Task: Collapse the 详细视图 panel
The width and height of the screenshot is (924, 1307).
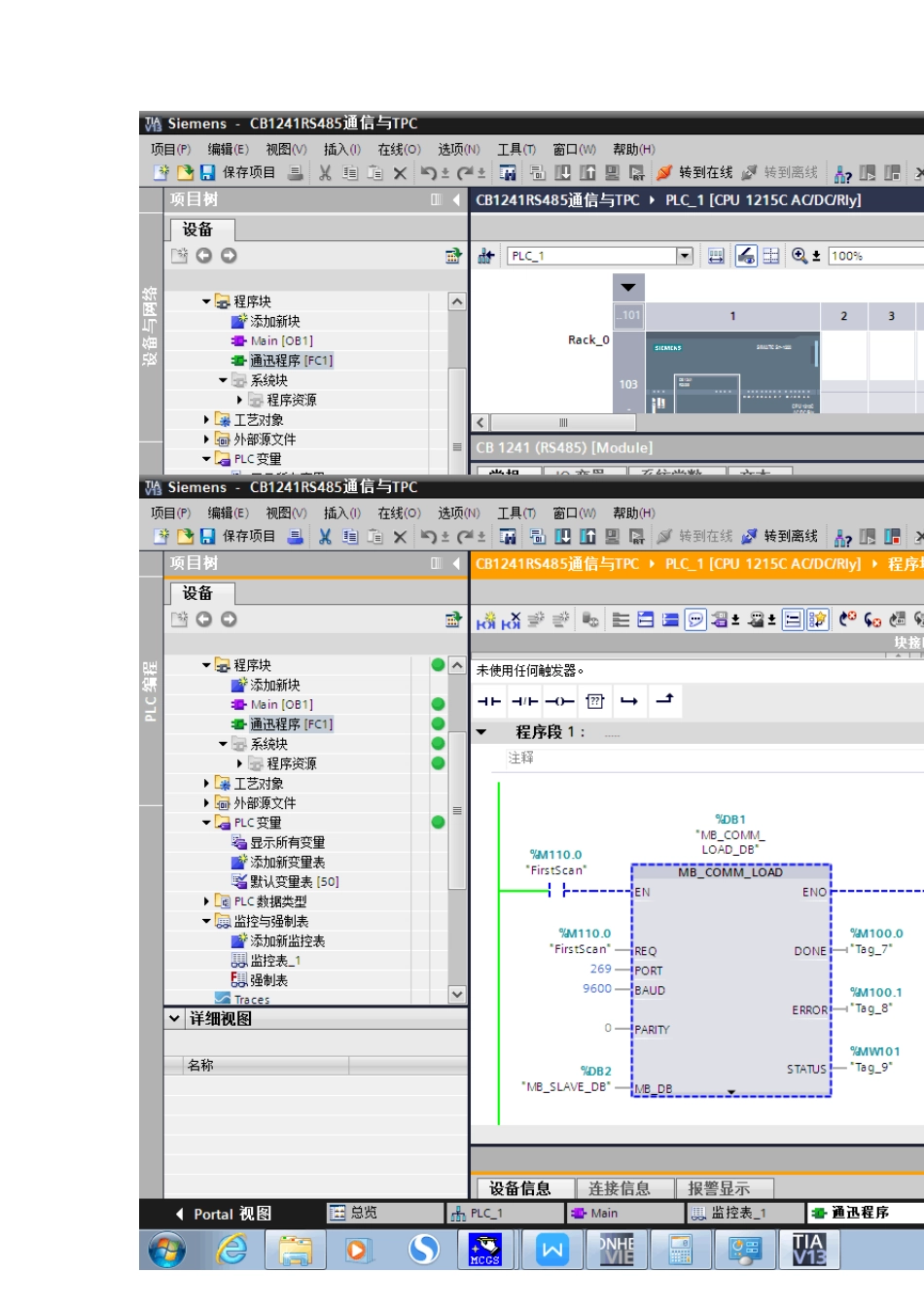Action: click(x=174, y=1018)
